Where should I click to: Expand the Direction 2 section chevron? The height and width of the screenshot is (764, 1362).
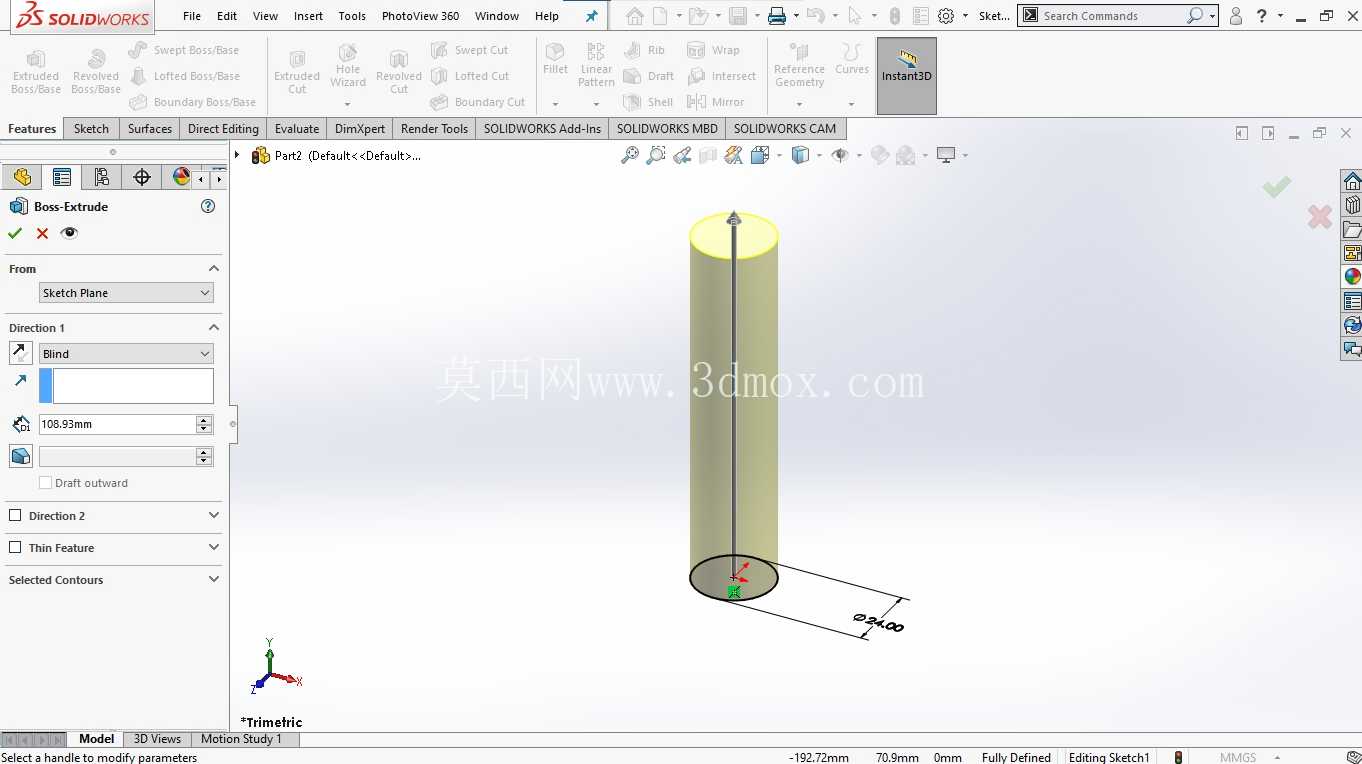214,516
